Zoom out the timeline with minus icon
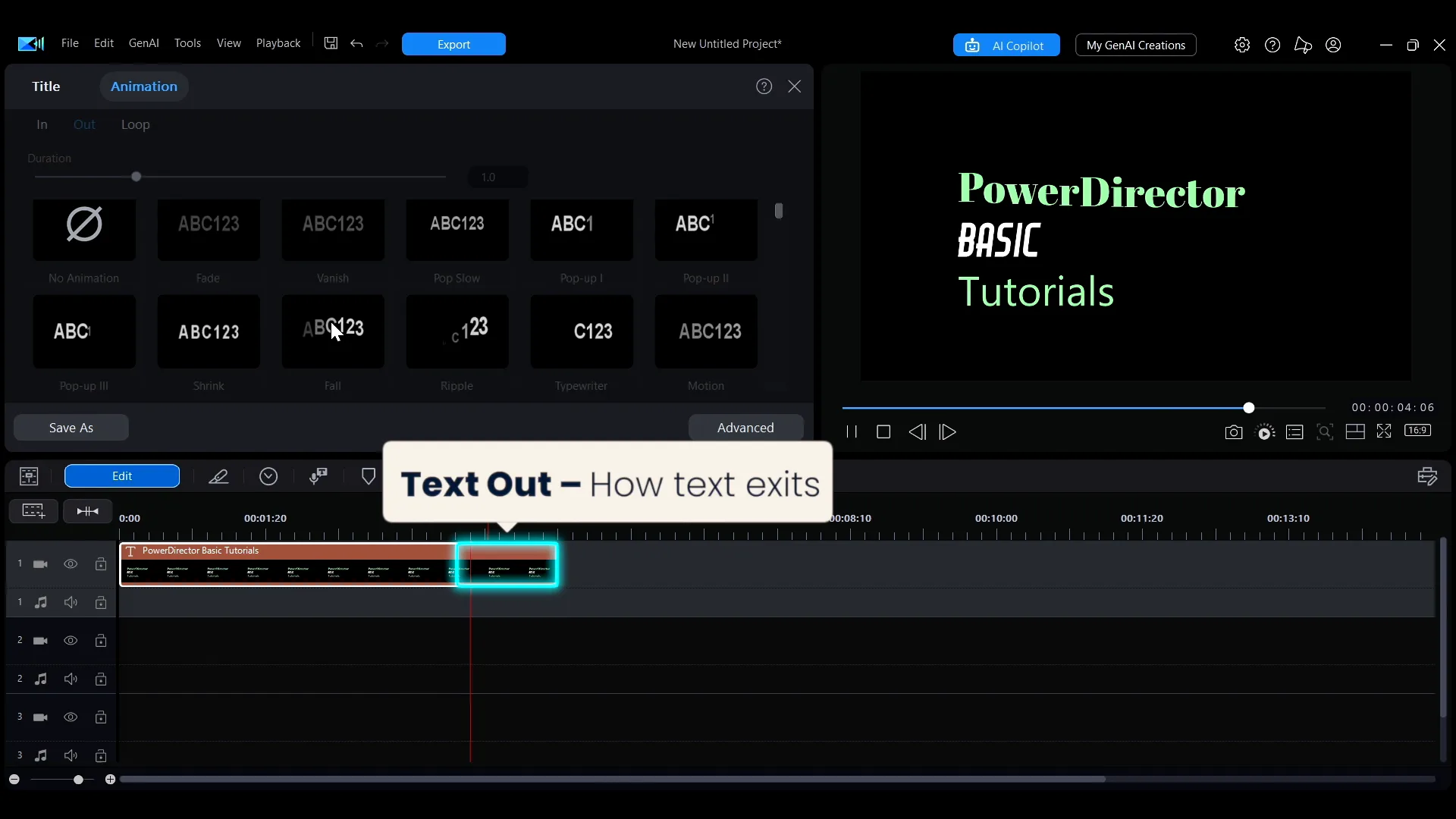Image resolution: width=1456 pixels, height=819 pixels. click(x=14, y=780)
